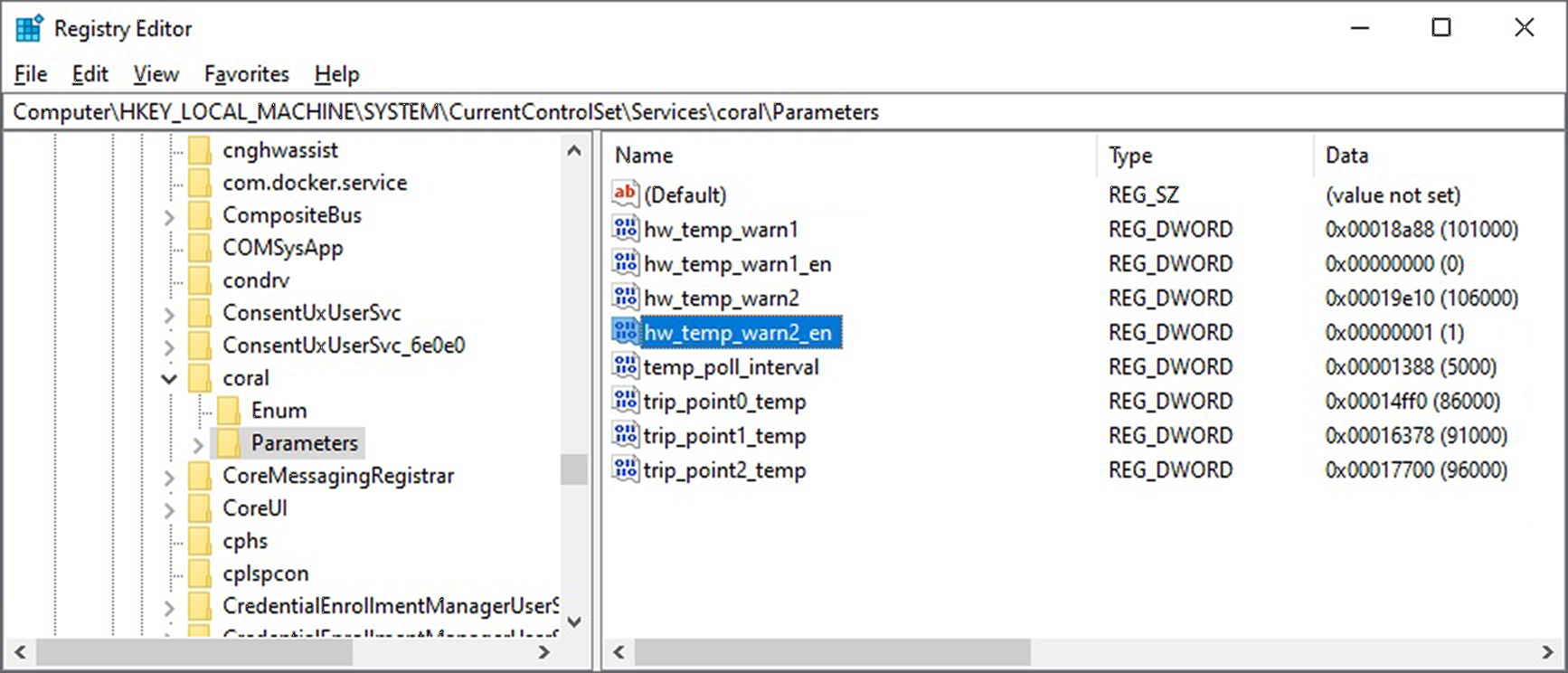Click the trip_point0_temp value icon
The image size is (1568, 673).
click(625, 401)
